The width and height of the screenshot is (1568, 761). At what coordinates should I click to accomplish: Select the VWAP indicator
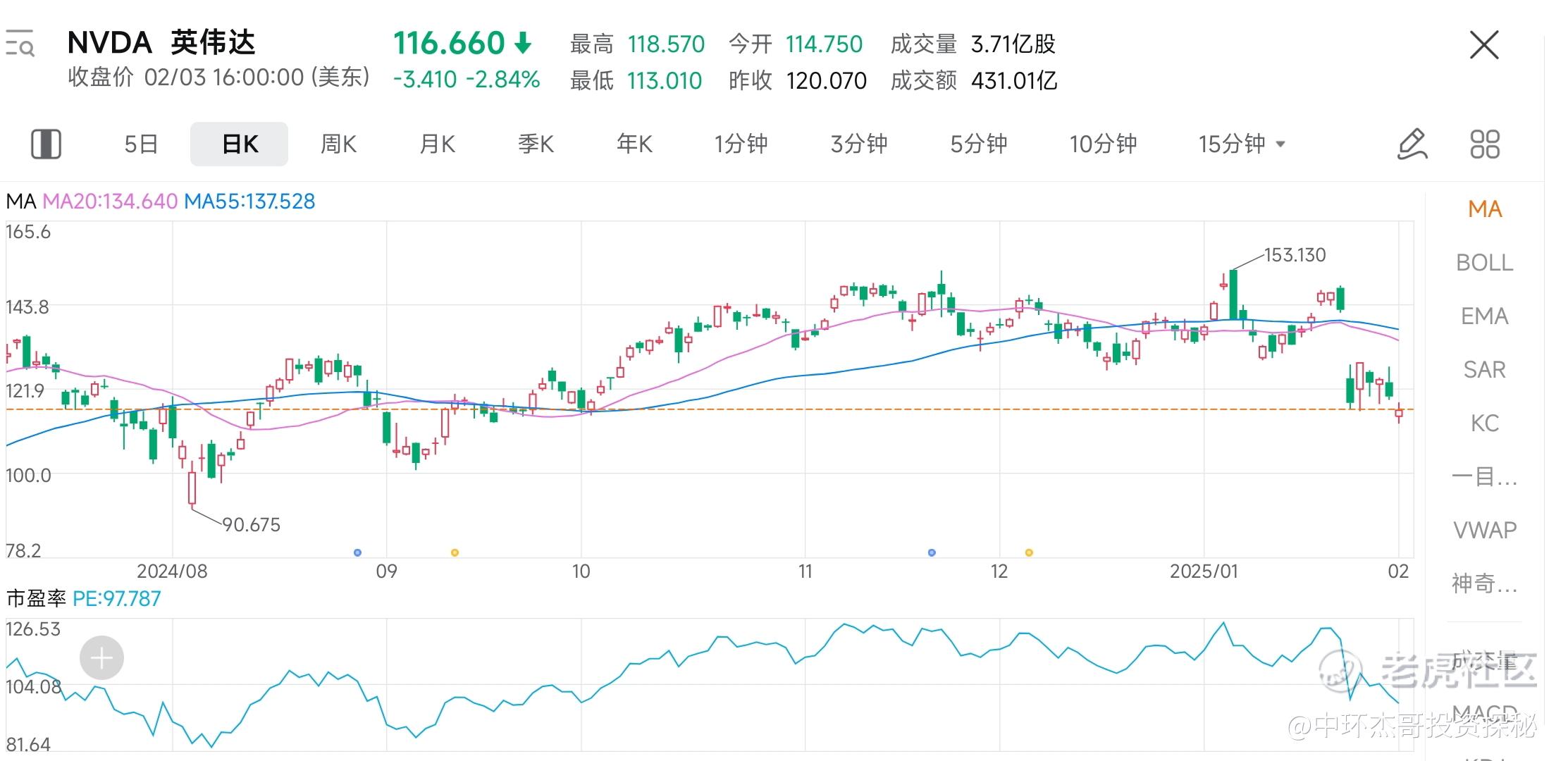pyautogui.click(x=1485, y=530)
